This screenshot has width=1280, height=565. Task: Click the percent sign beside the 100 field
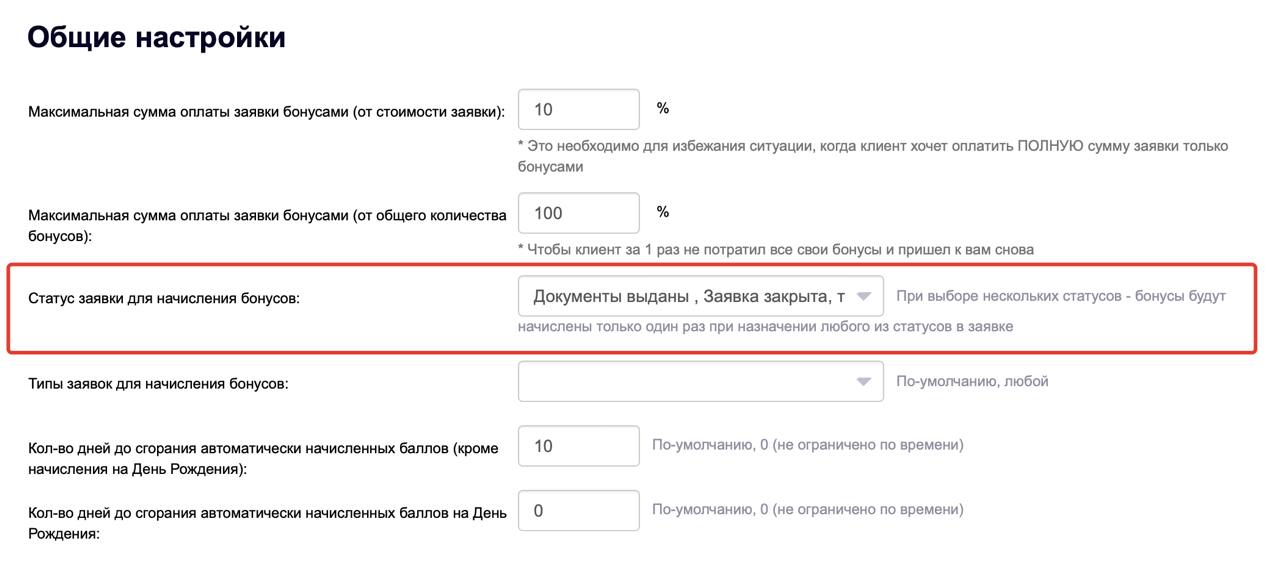coord(663,212)
